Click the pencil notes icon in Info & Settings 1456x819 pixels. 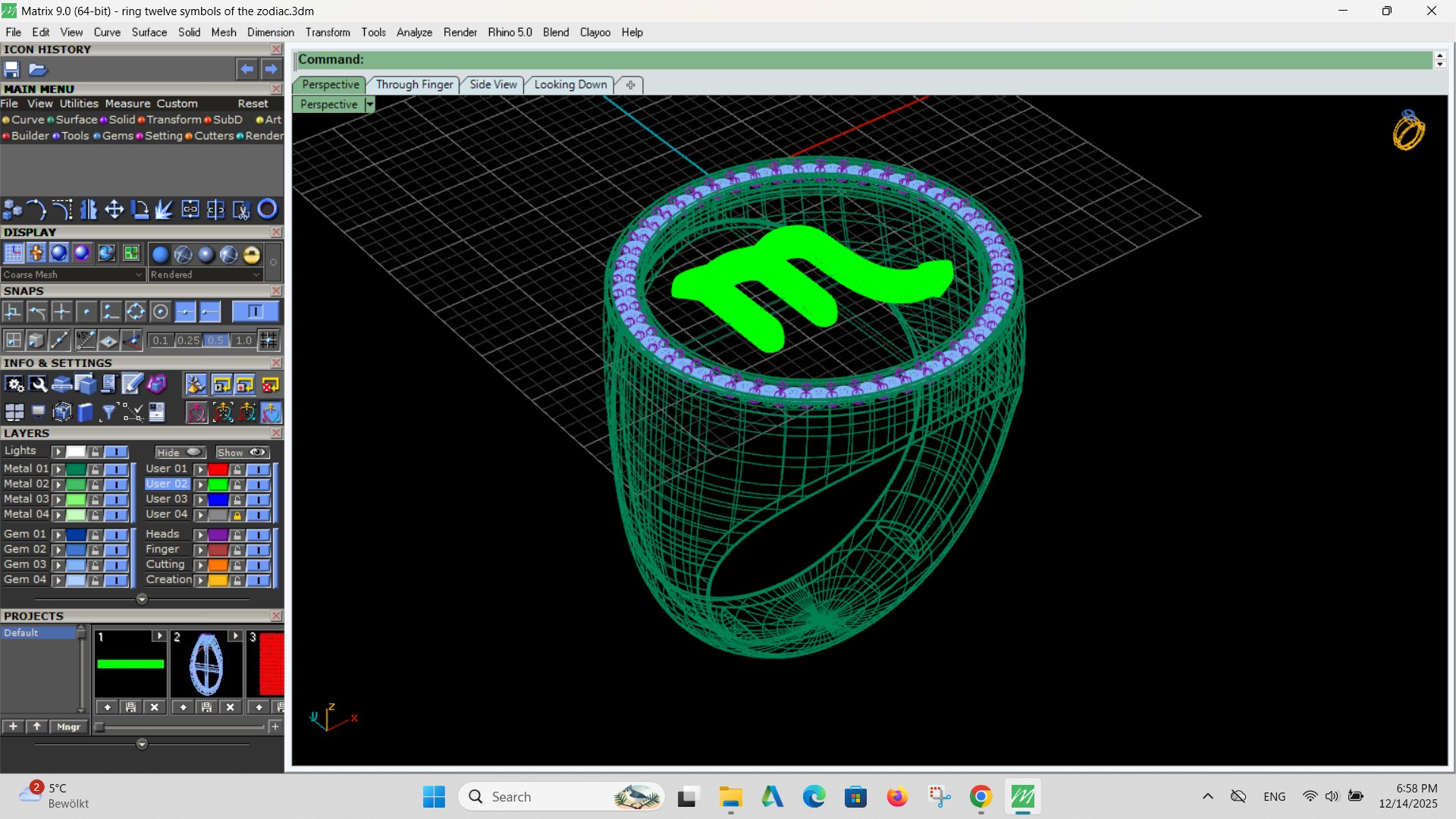(132, 384)
